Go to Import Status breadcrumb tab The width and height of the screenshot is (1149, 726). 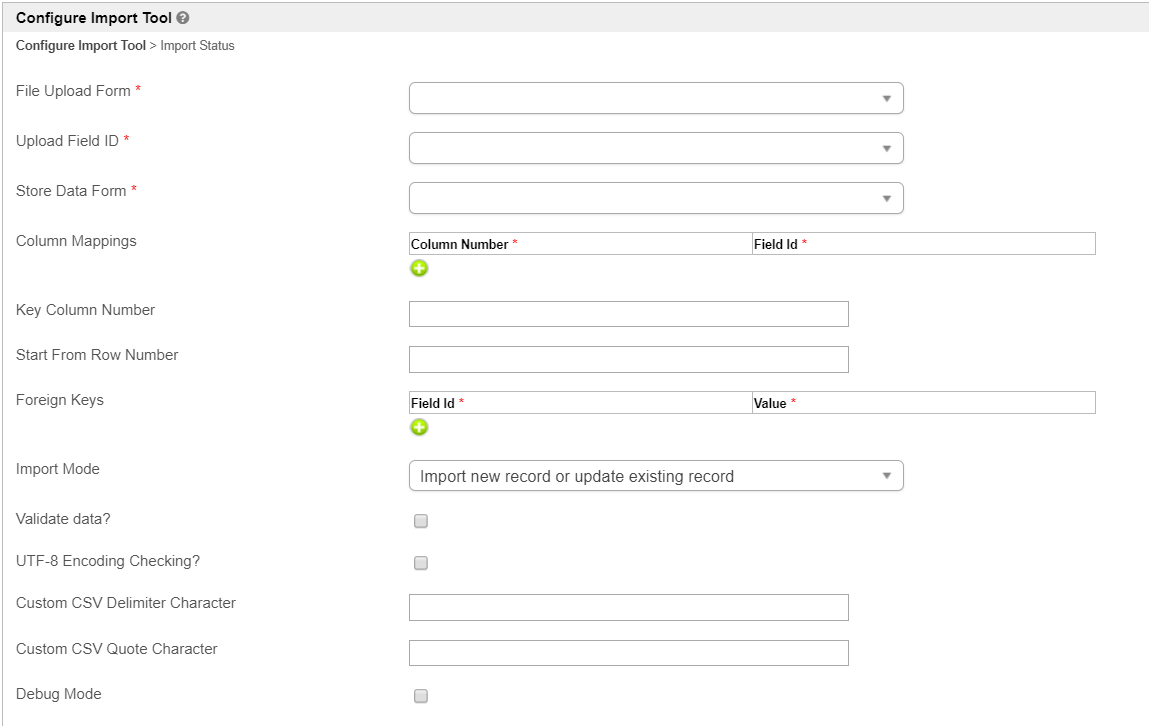pos(197,46)
